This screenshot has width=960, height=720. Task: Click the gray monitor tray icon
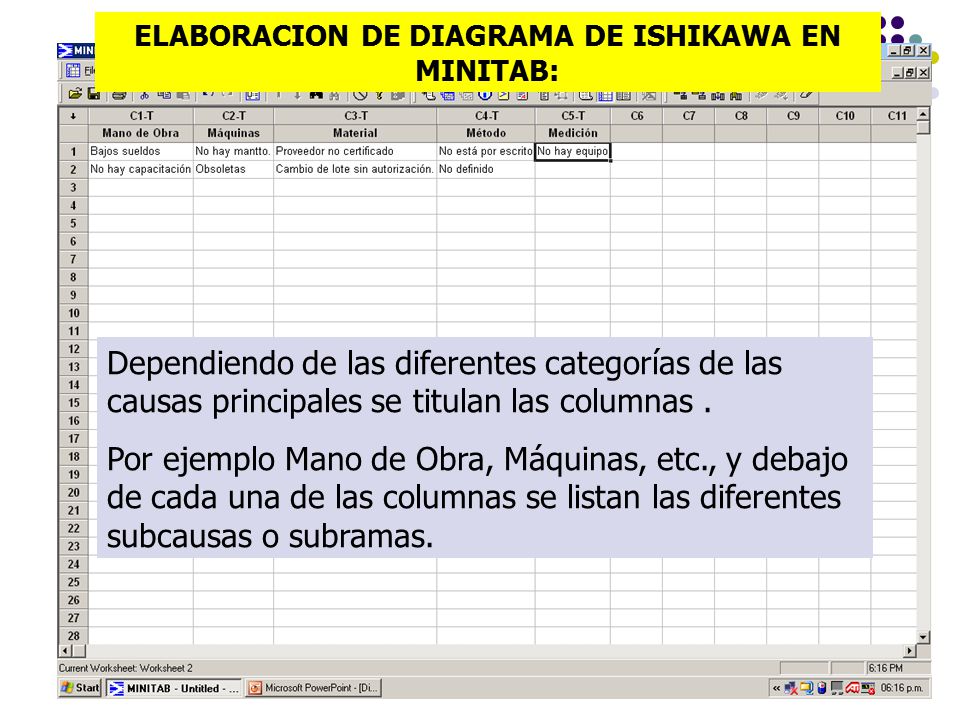pyautogui.click(x=837, y=688)
